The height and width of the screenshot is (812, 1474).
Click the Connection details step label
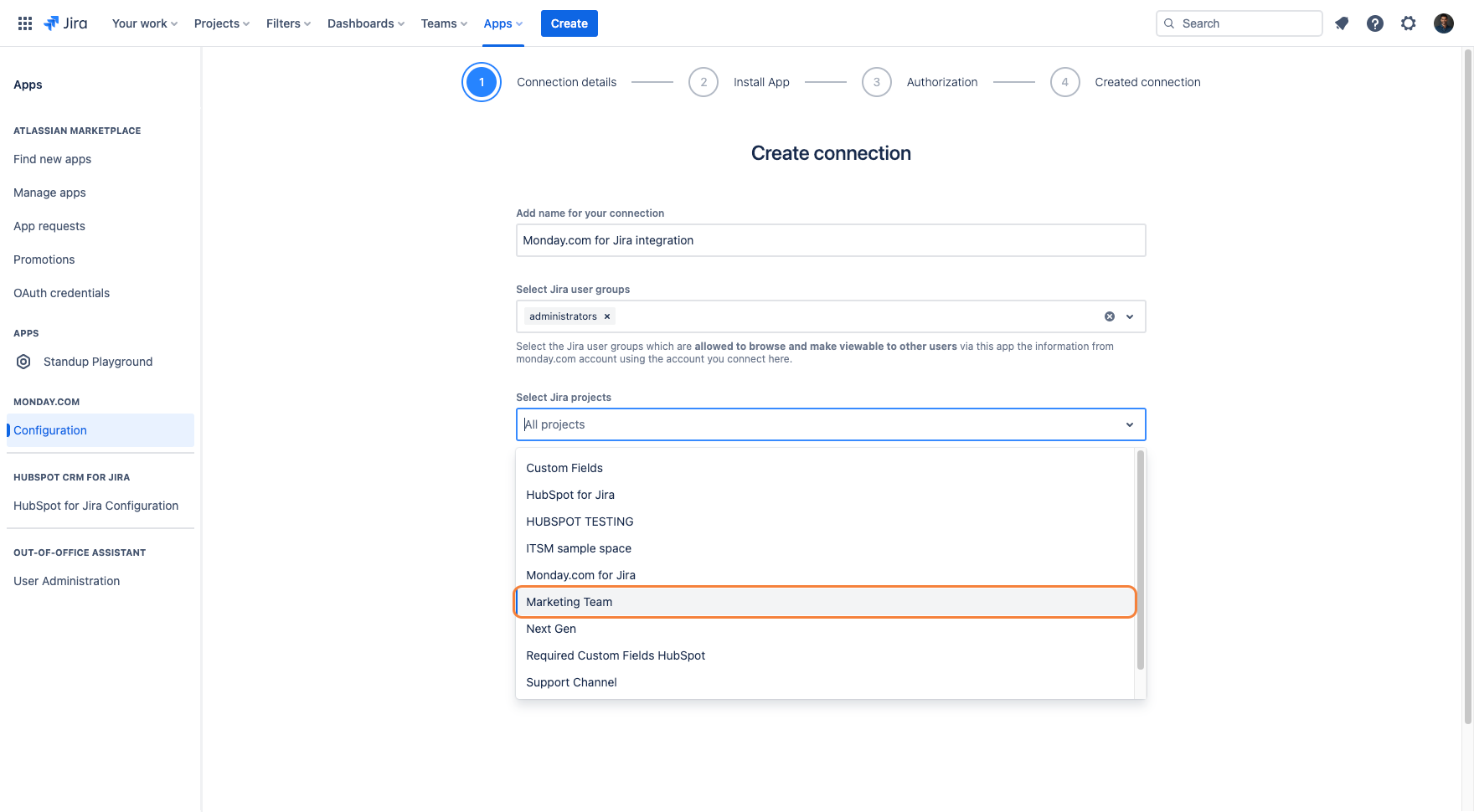(567, 82)
